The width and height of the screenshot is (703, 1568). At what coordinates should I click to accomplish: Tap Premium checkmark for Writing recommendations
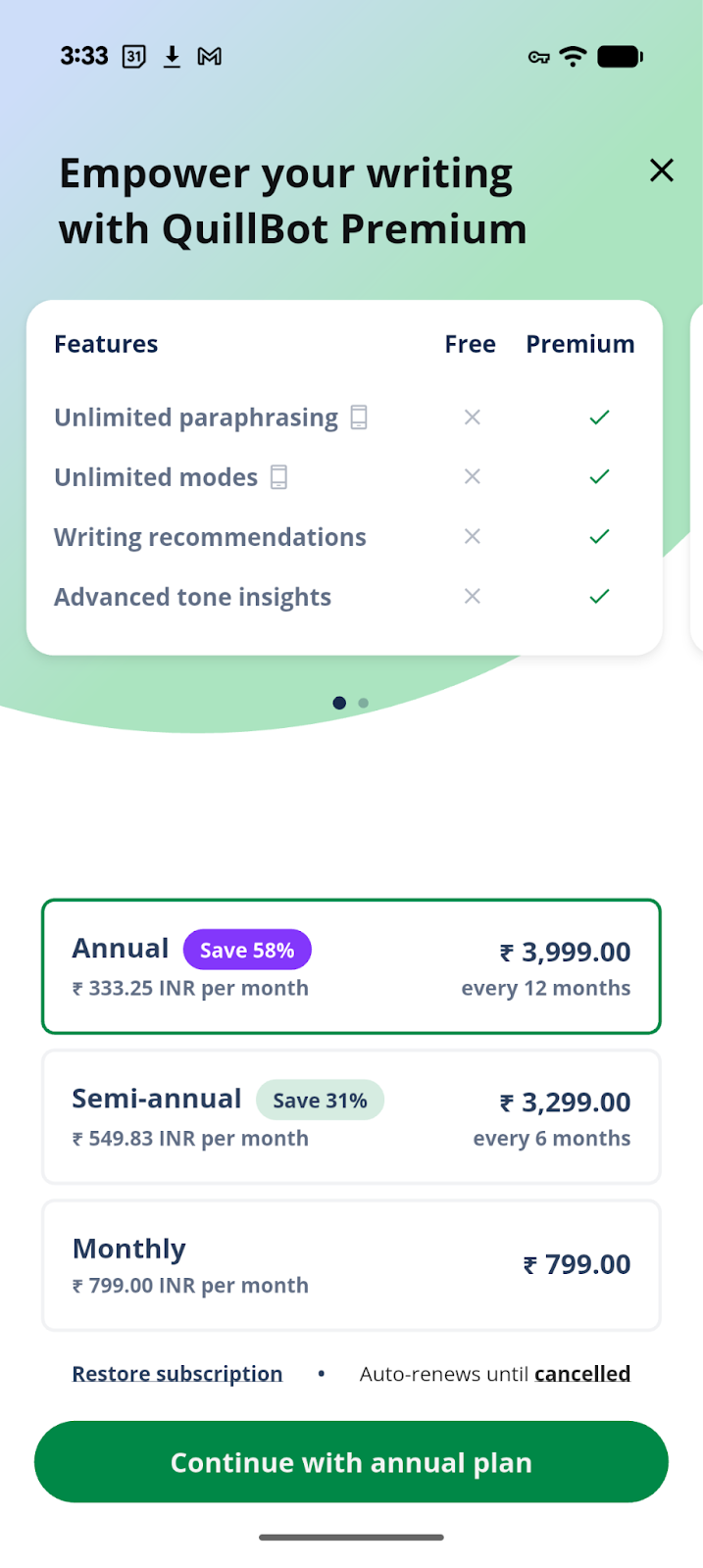pyautogui.click(x=599, y=537)
